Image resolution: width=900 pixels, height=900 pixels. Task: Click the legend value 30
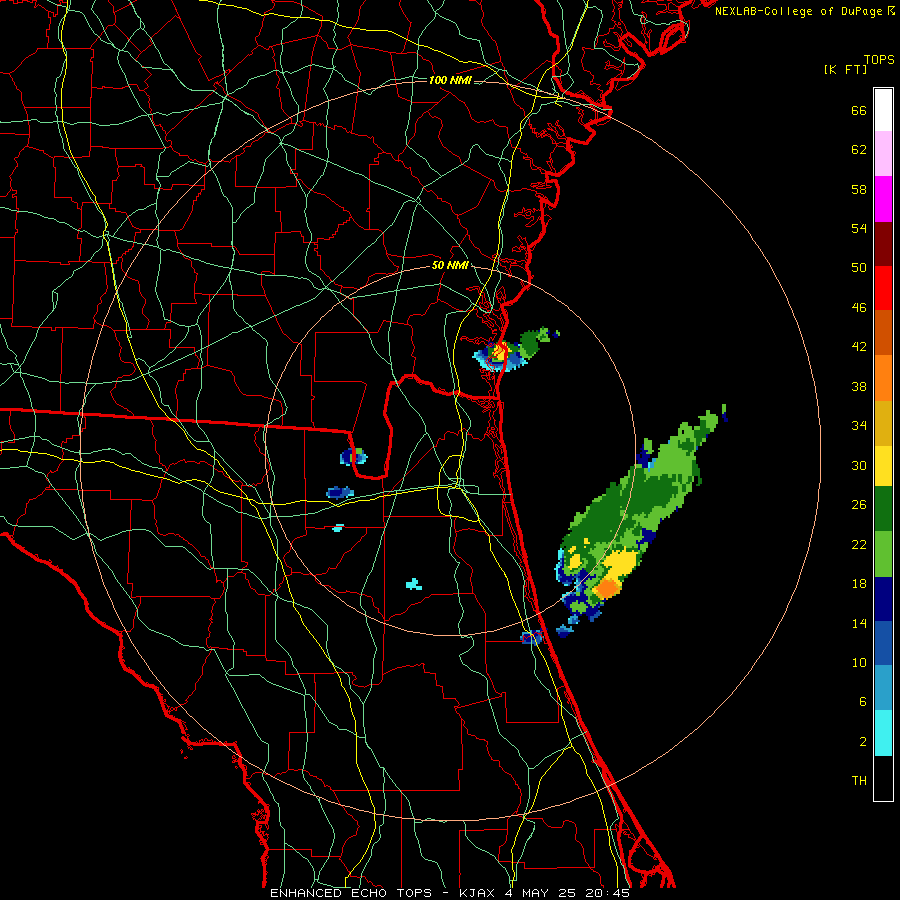tap(859, 465)
